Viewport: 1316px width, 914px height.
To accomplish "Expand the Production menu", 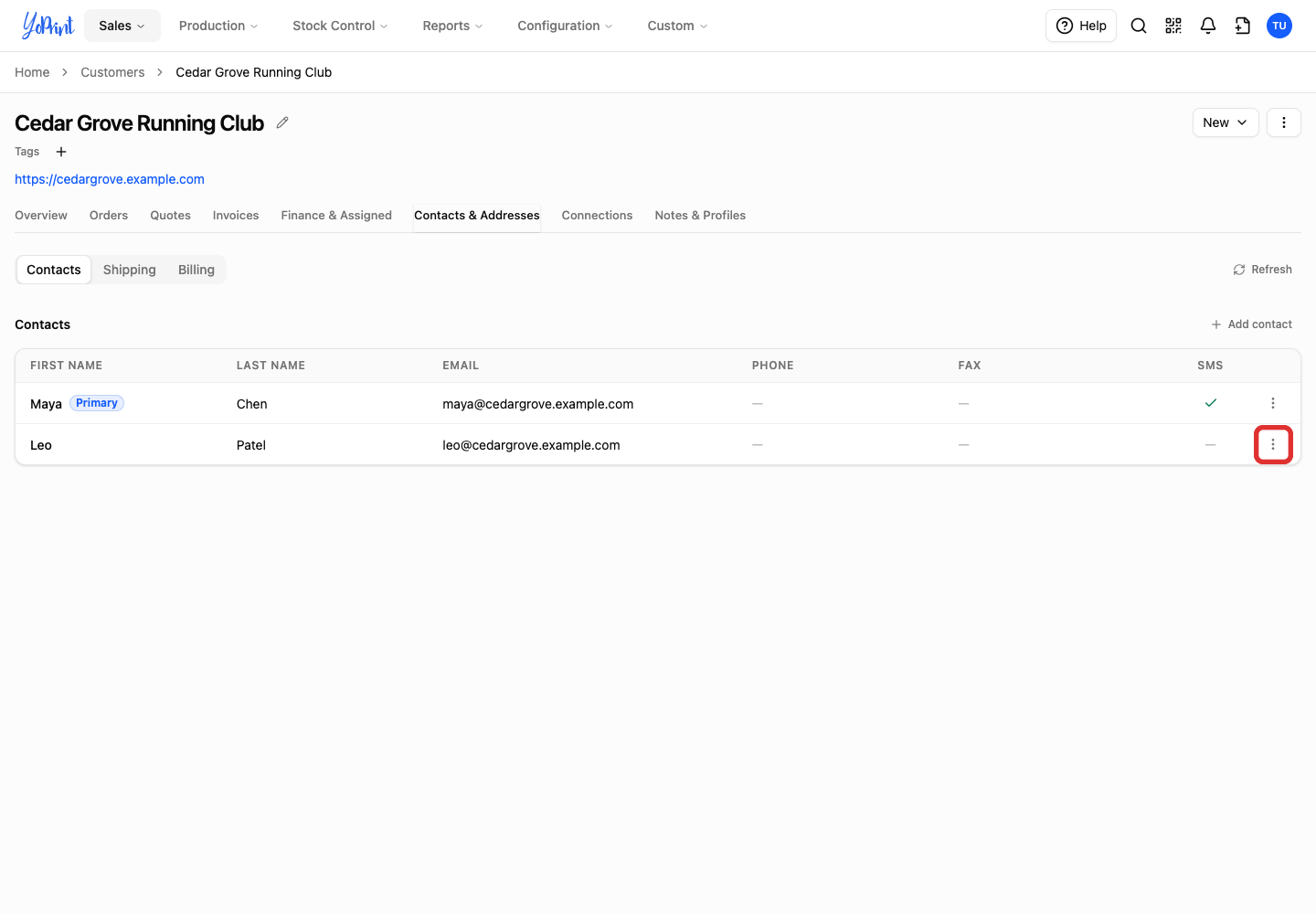I will click(x=218, y=26).
